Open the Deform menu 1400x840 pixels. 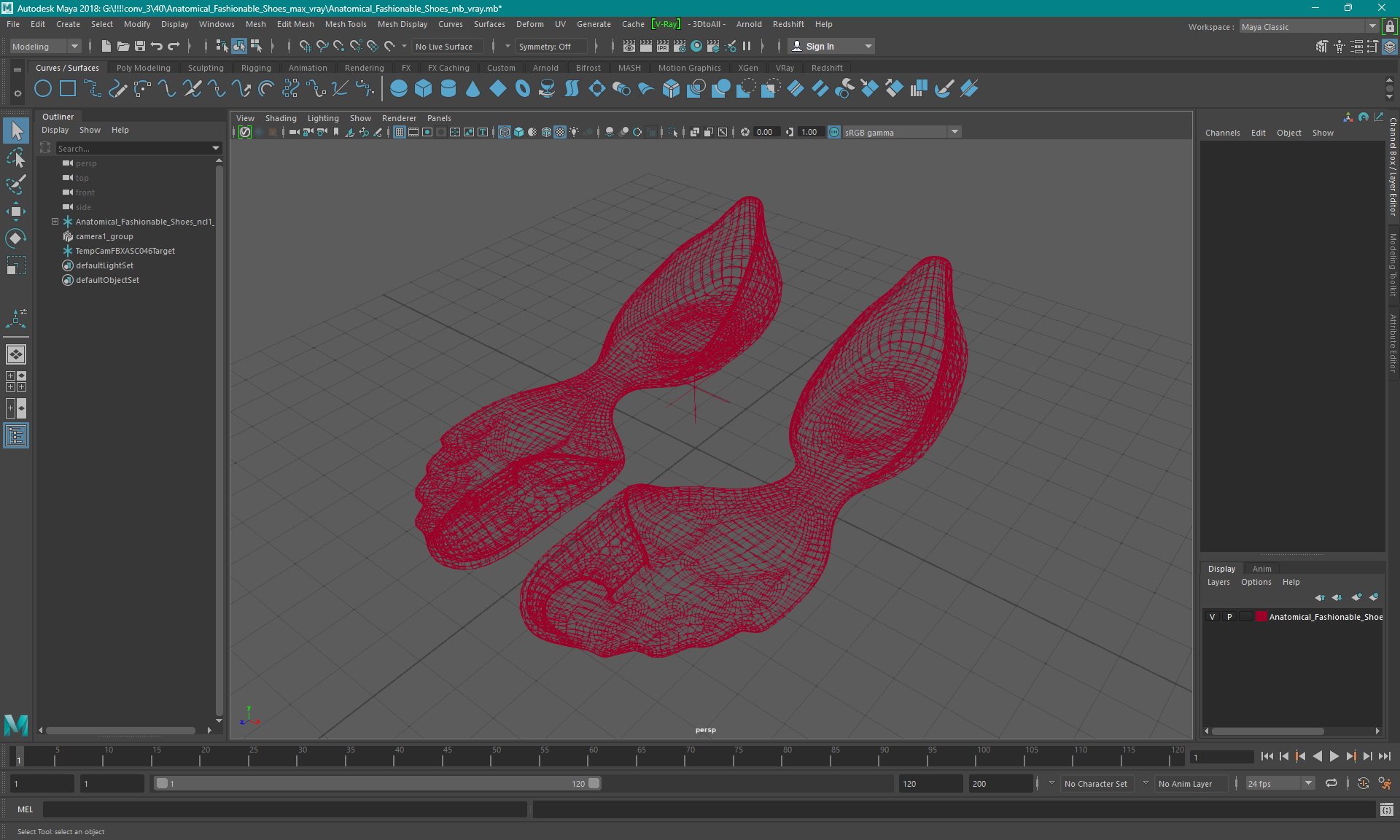pyautogui.click(x=529, y=24)
